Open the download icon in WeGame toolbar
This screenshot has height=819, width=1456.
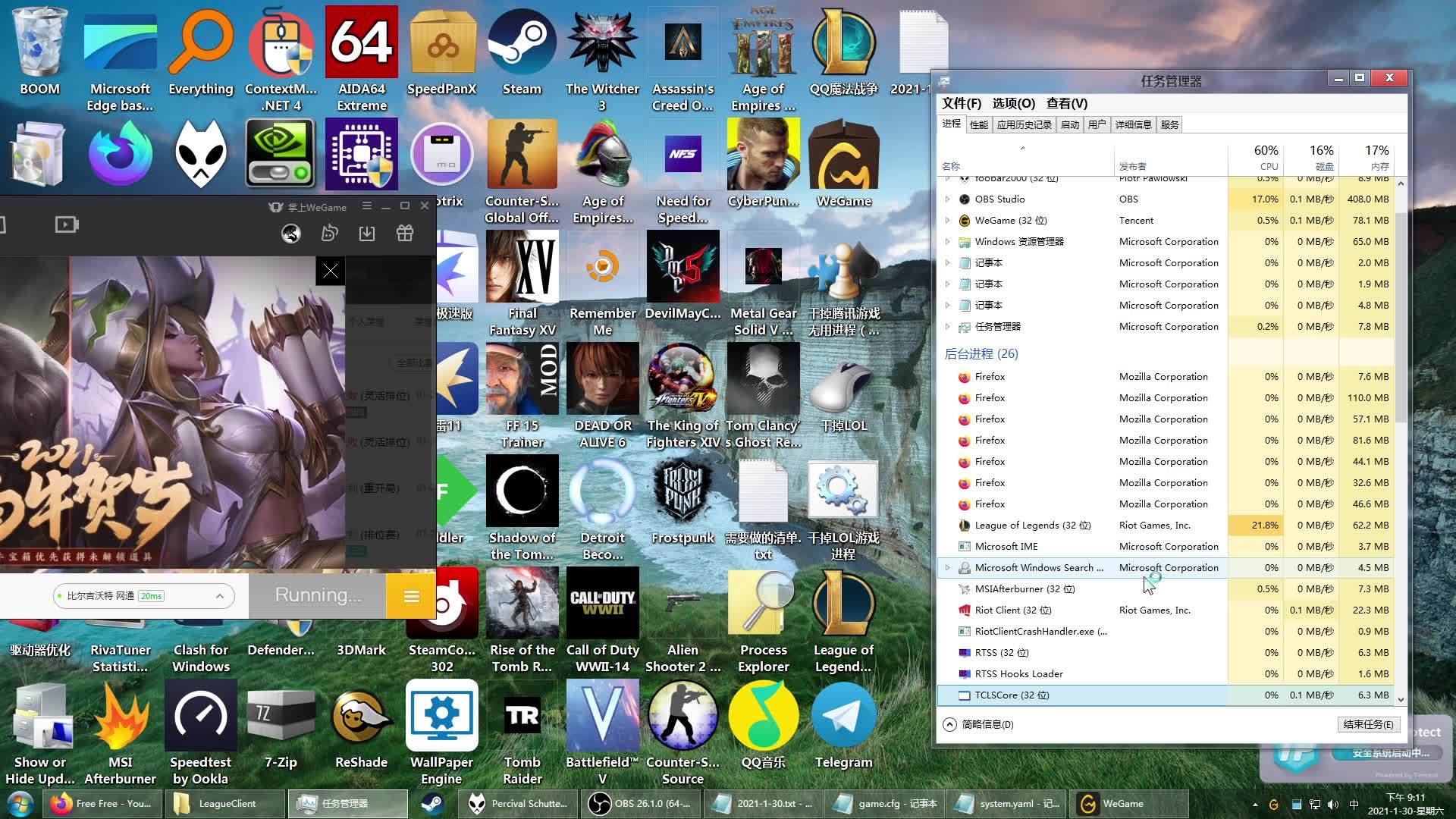[367, 234]
